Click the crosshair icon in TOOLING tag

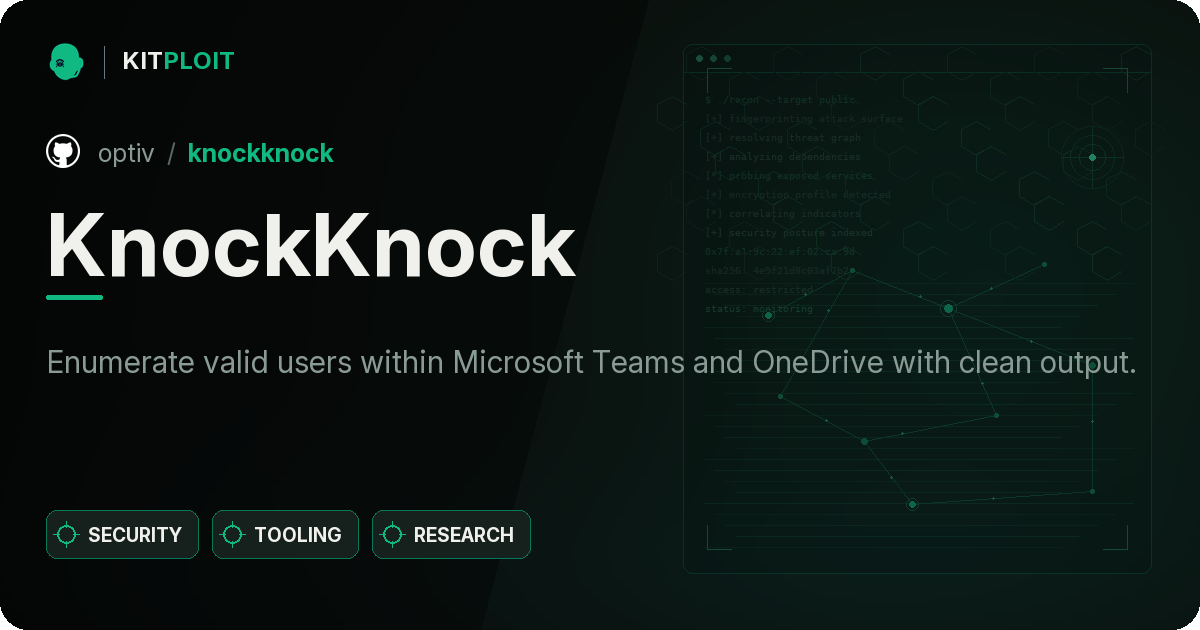click(233, 535)
